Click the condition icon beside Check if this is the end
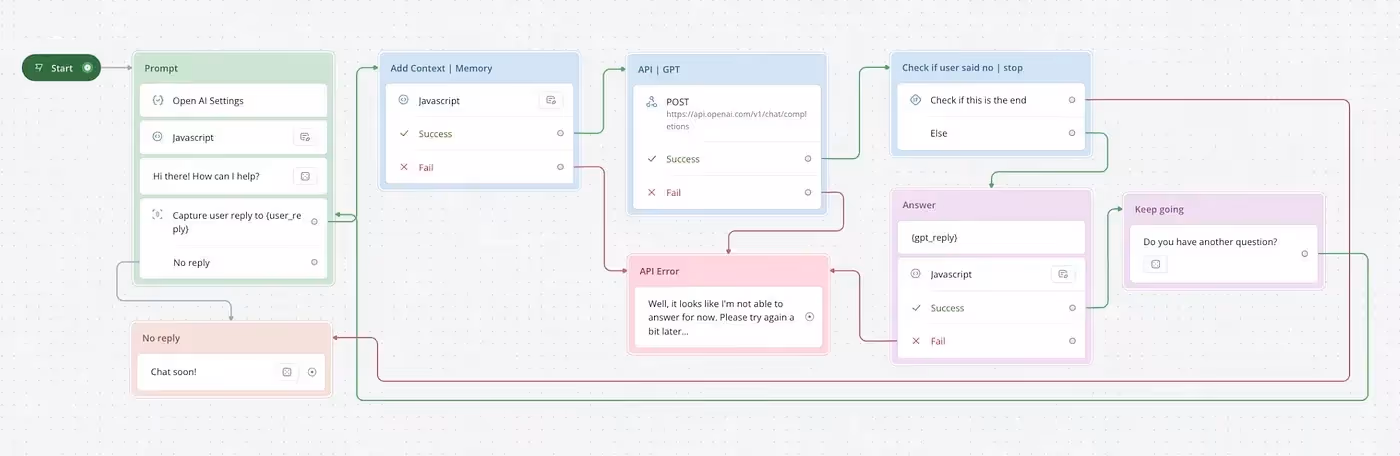Image resolution: width=1400 pixels, height=456 pixels. [x=914, y=100]
